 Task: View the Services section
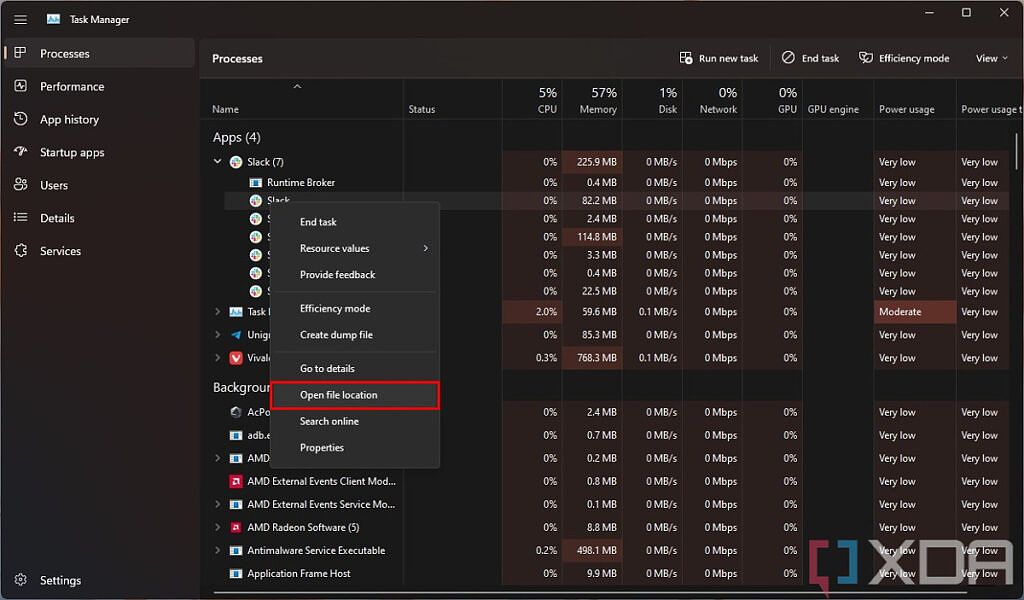point(62,251)
